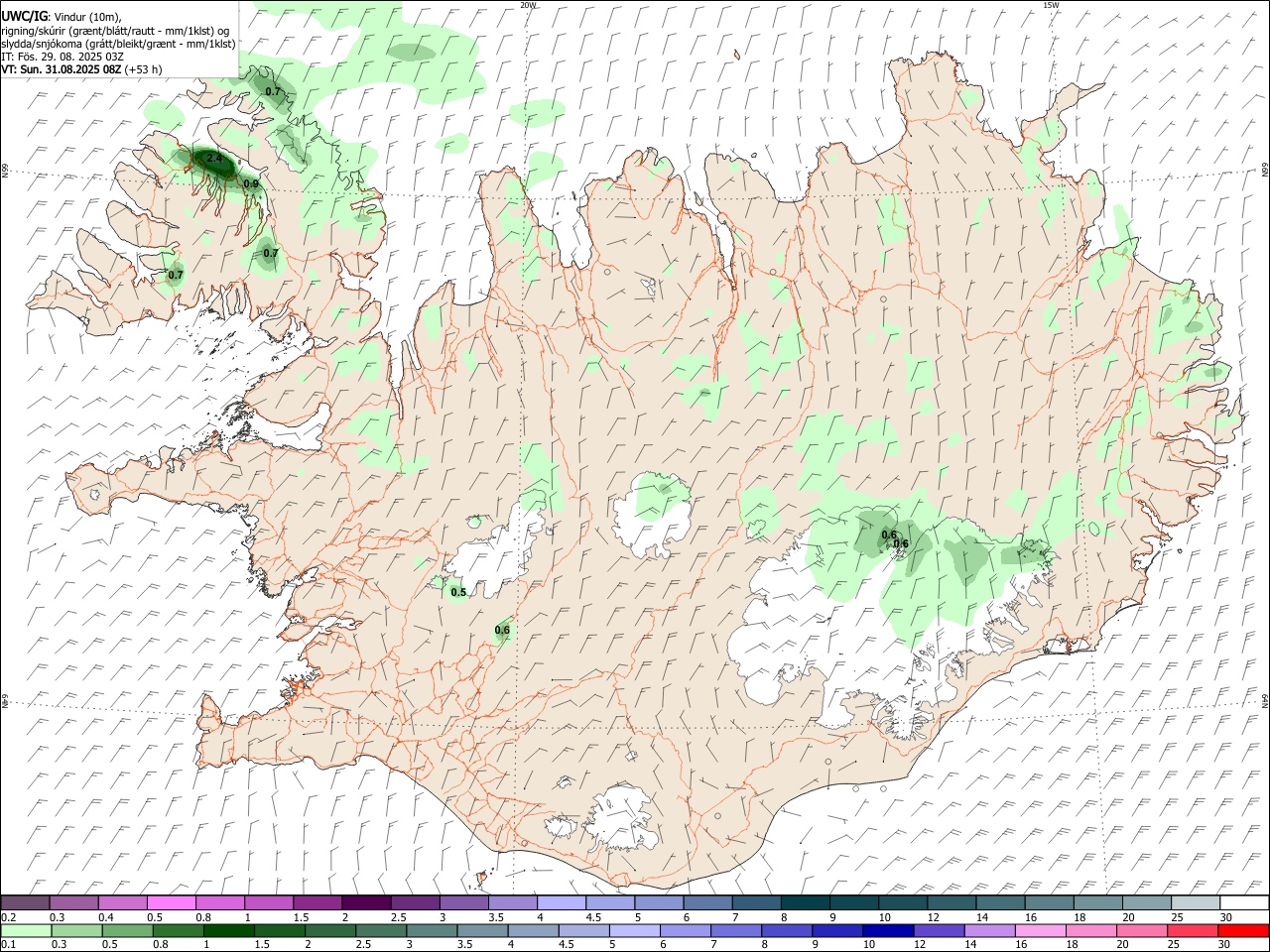Click the 0.9 precipitation value on map
1270x952 pixels.
(x=251, y=183)
